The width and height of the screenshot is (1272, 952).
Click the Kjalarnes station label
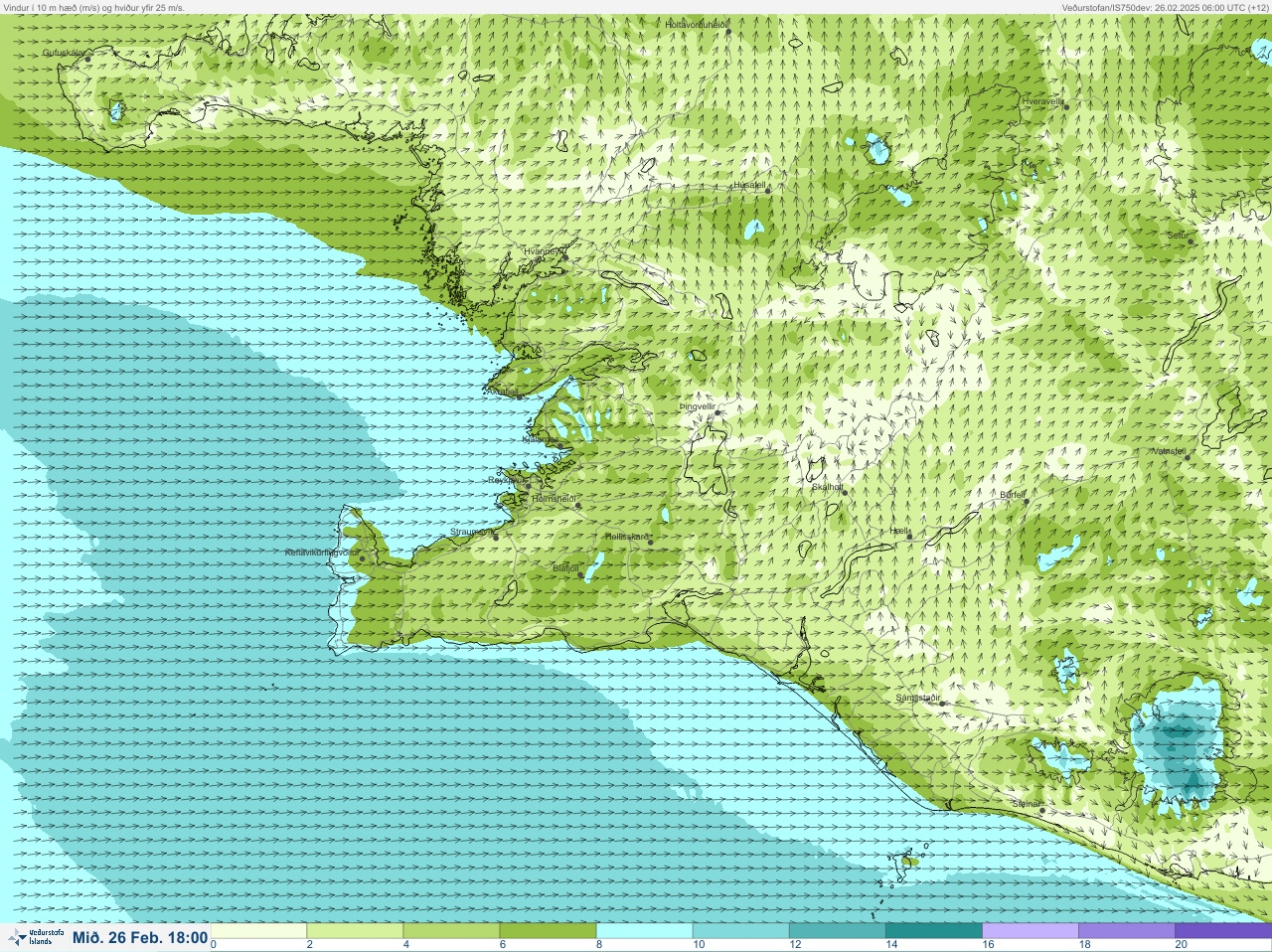(540, 438)
